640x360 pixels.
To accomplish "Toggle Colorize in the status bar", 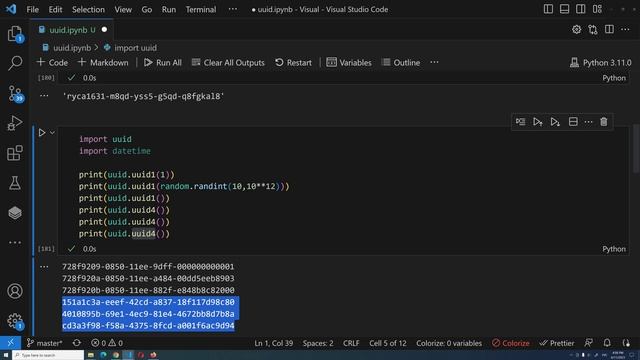I will click(511, 343).
